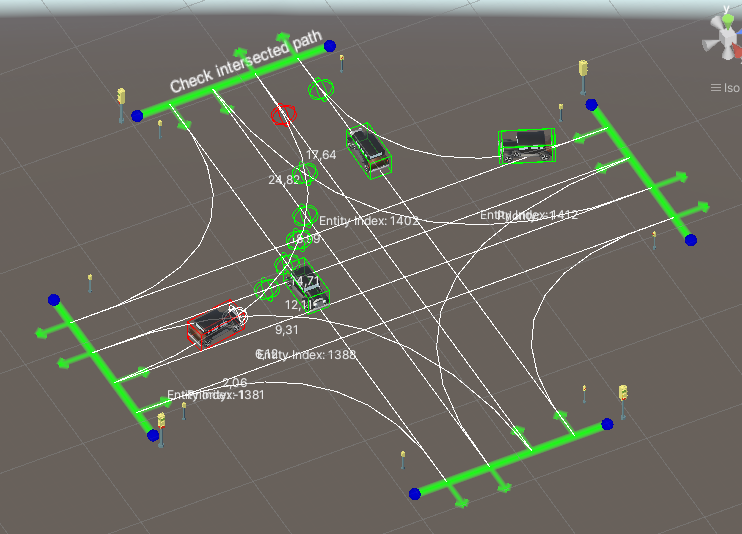Select the red-outlined car near Entity Index 1388
The width and height of the screenshot is (742, 534).
tap(215, 324)
